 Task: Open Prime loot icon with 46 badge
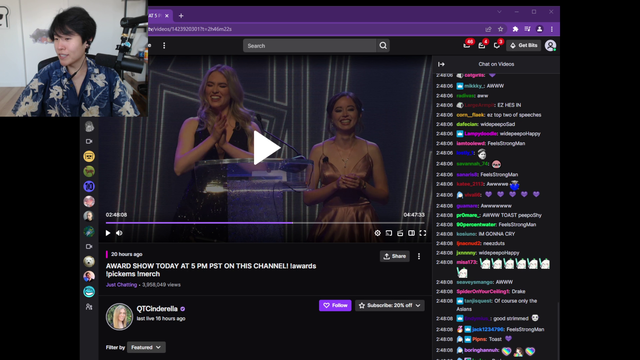point(467,45)
